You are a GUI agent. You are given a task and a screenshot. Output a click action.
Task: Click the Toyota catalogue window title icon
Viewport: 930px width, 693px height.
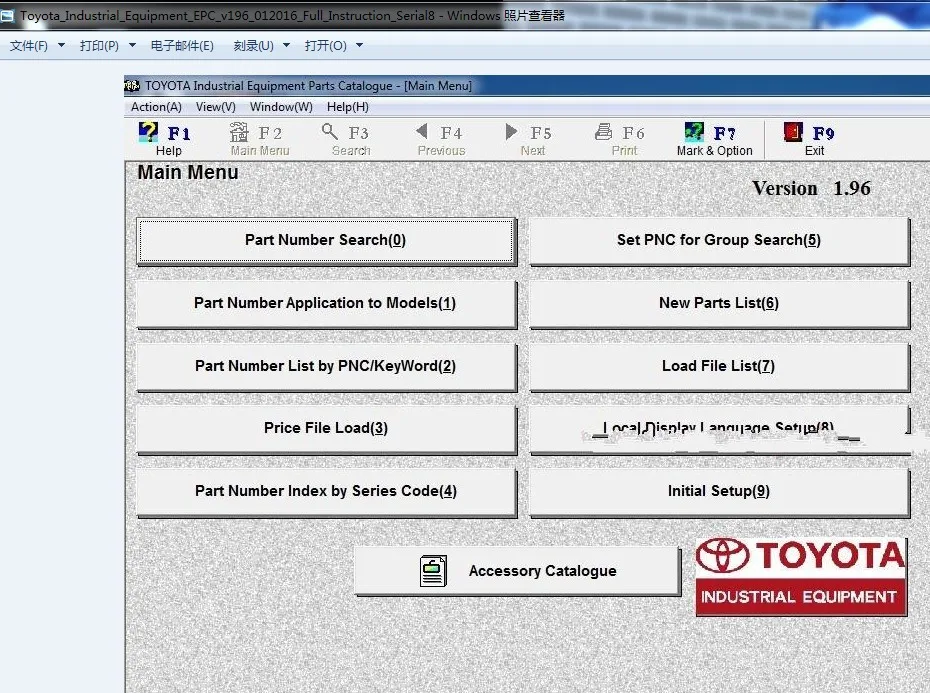click(132, 85)
